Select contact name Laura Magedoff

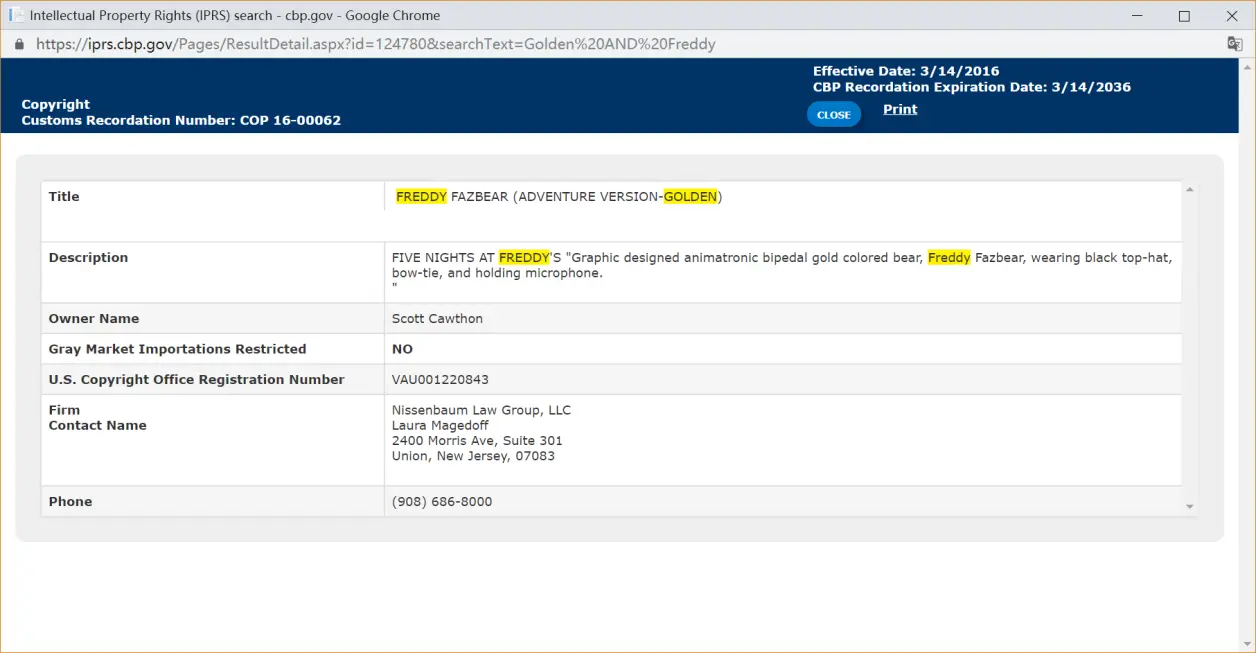coord(440,426)
